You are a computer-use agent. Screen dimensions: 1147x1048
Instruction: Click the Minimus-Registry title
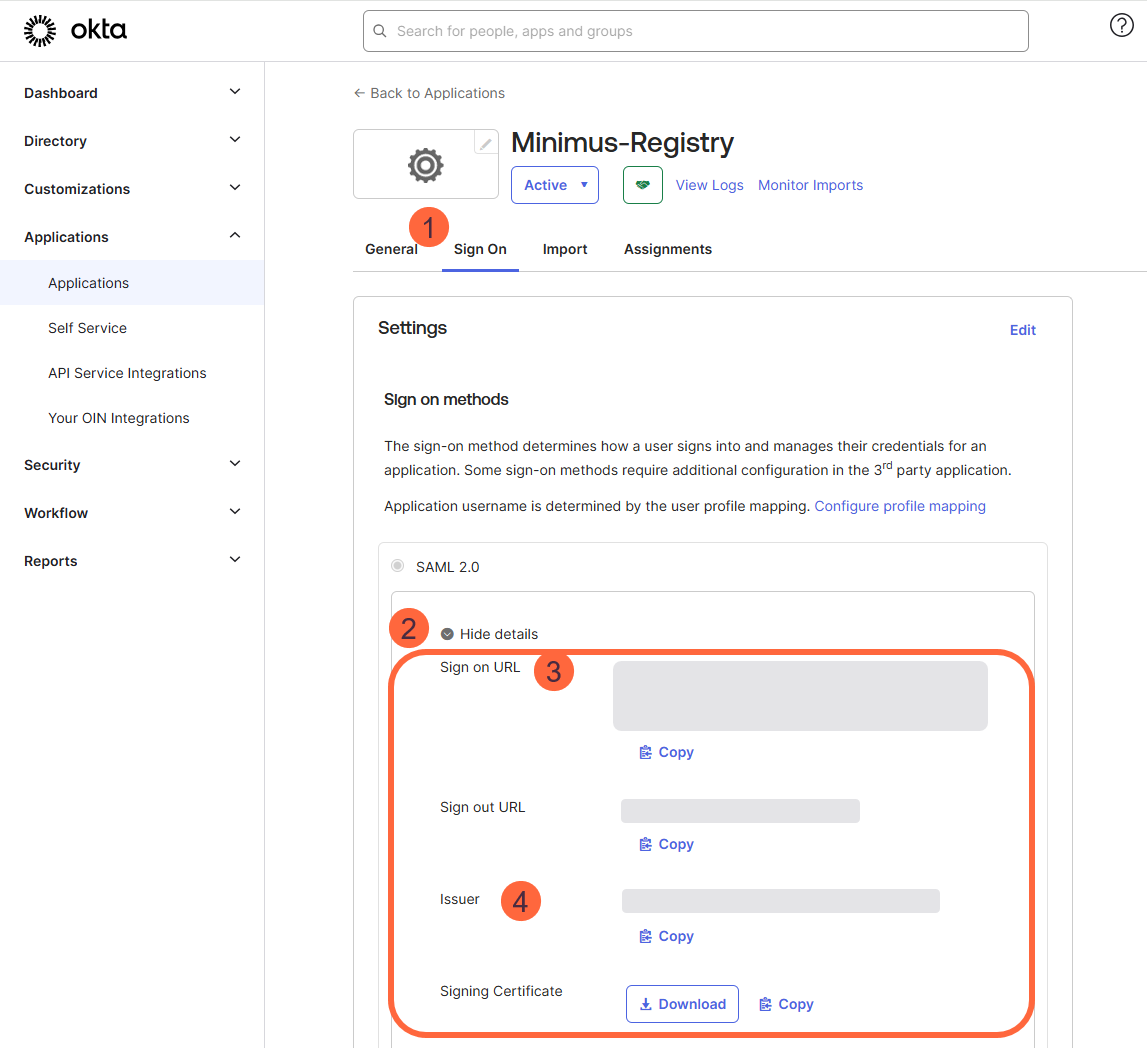(x=623, y=143)
